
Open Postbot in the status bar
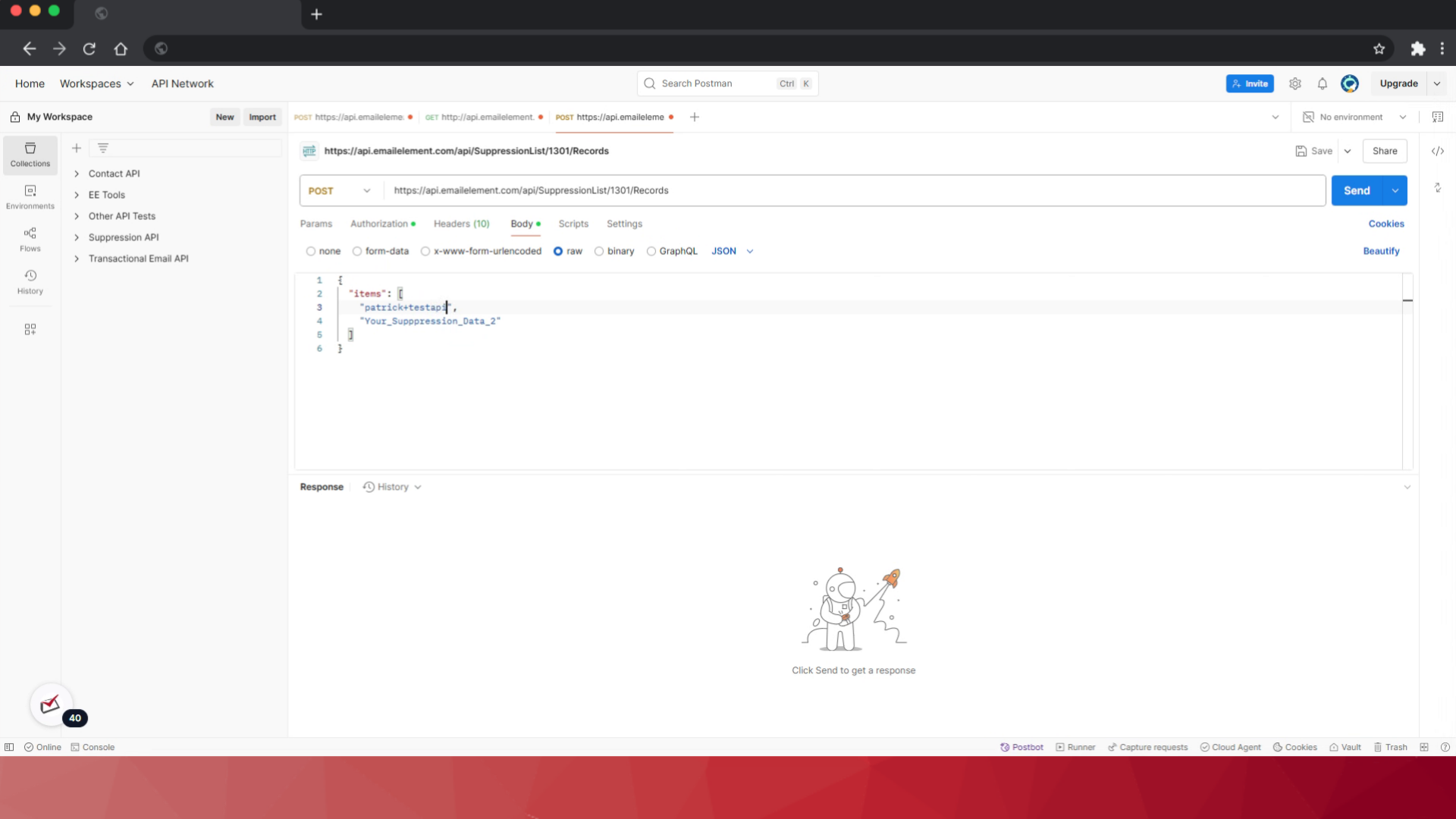tap(1021, 747)
